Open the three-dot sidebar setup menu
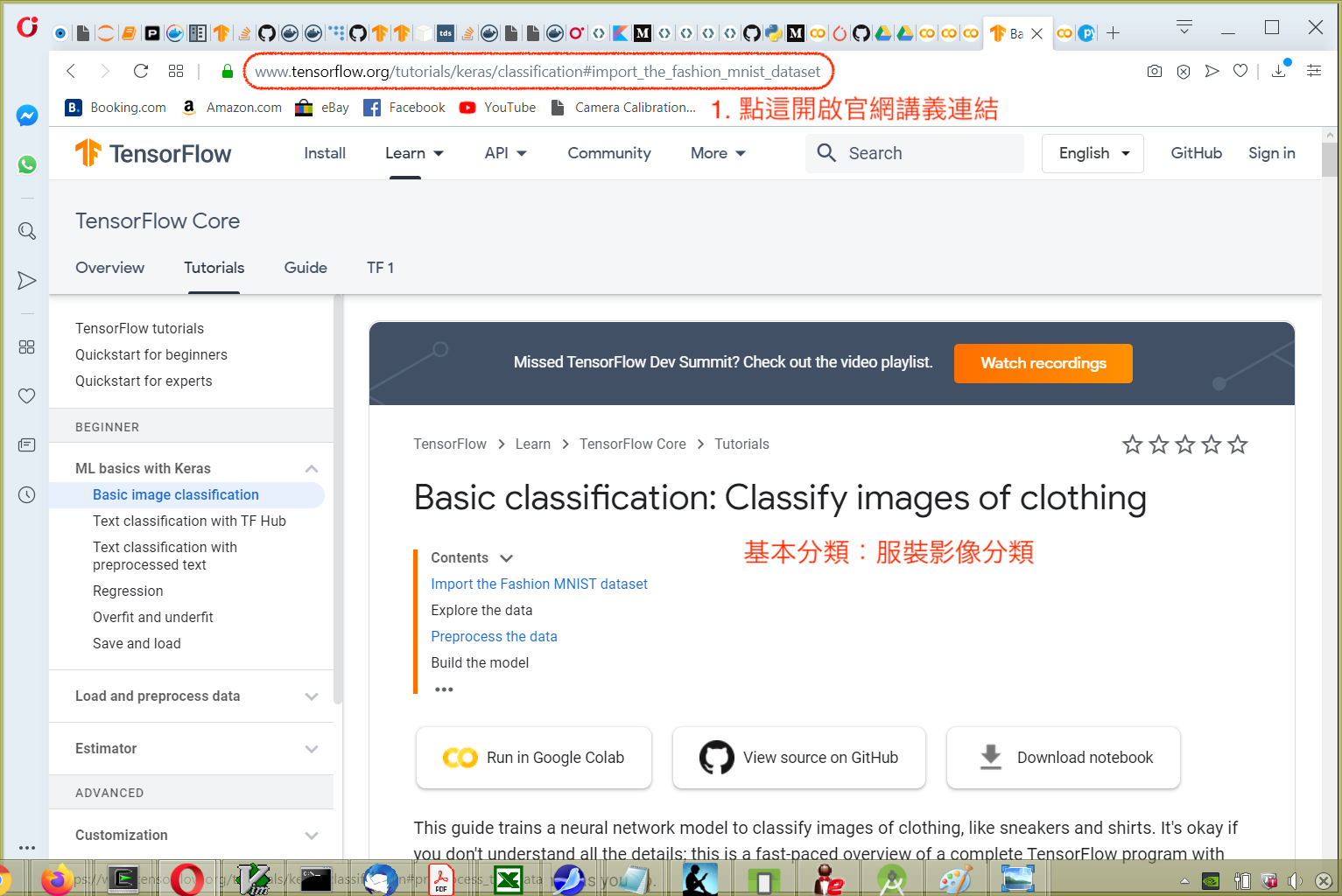 click(x=27, y=848)
